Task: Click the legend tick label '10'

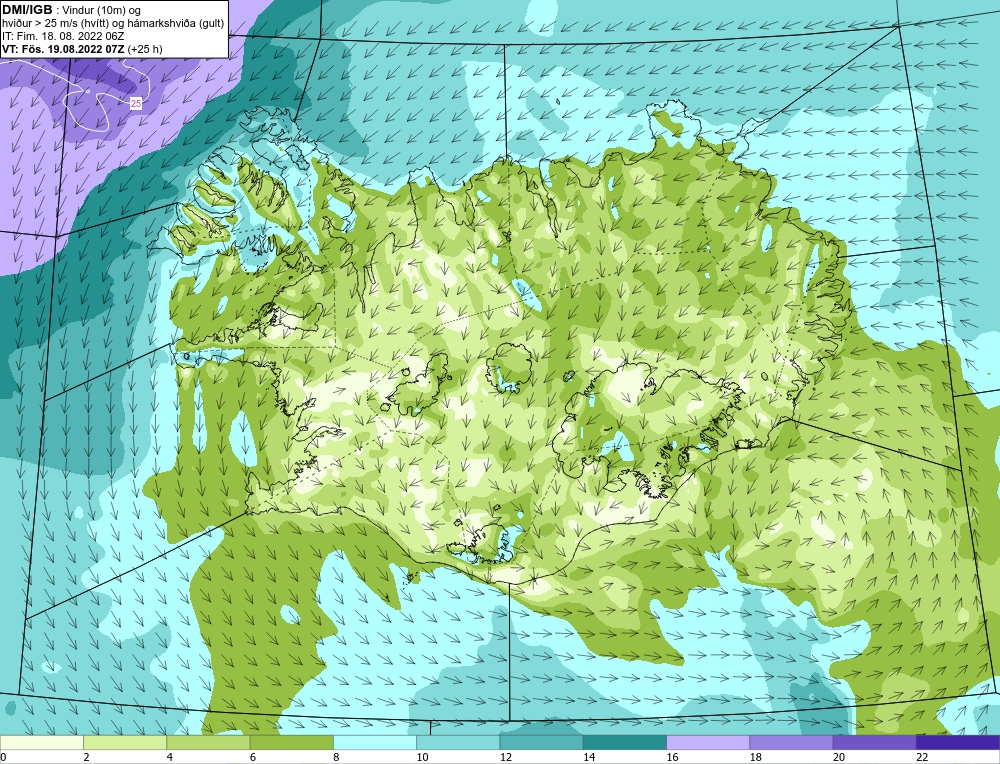Action: [422, 757]
